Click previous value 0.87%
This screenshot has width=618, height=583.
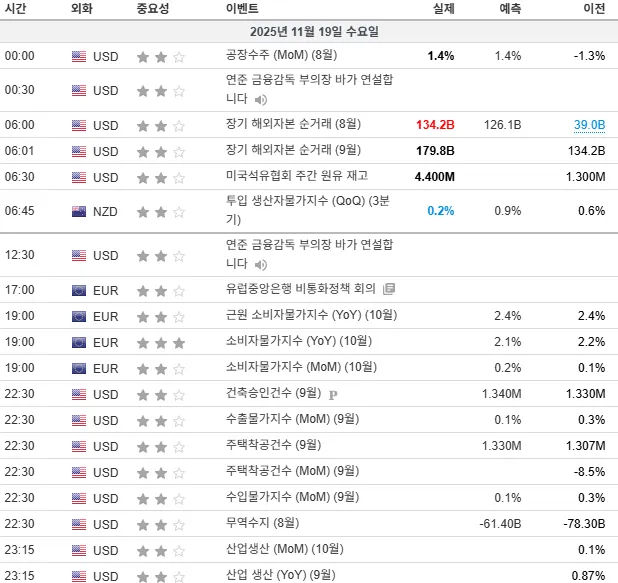point(588,576)
